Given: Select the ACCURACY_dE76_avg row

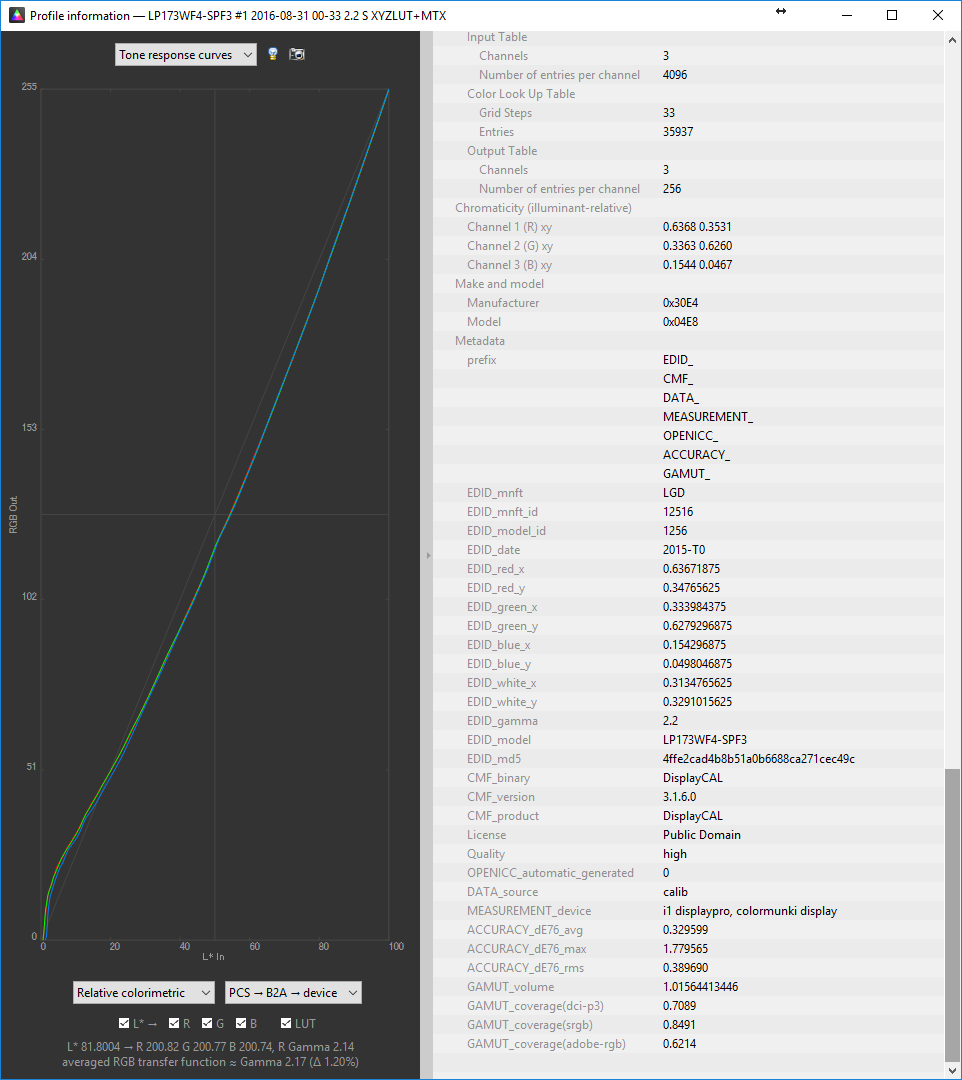Looking at the screenshot, I should pyautogui.click(x=689, y=930).
